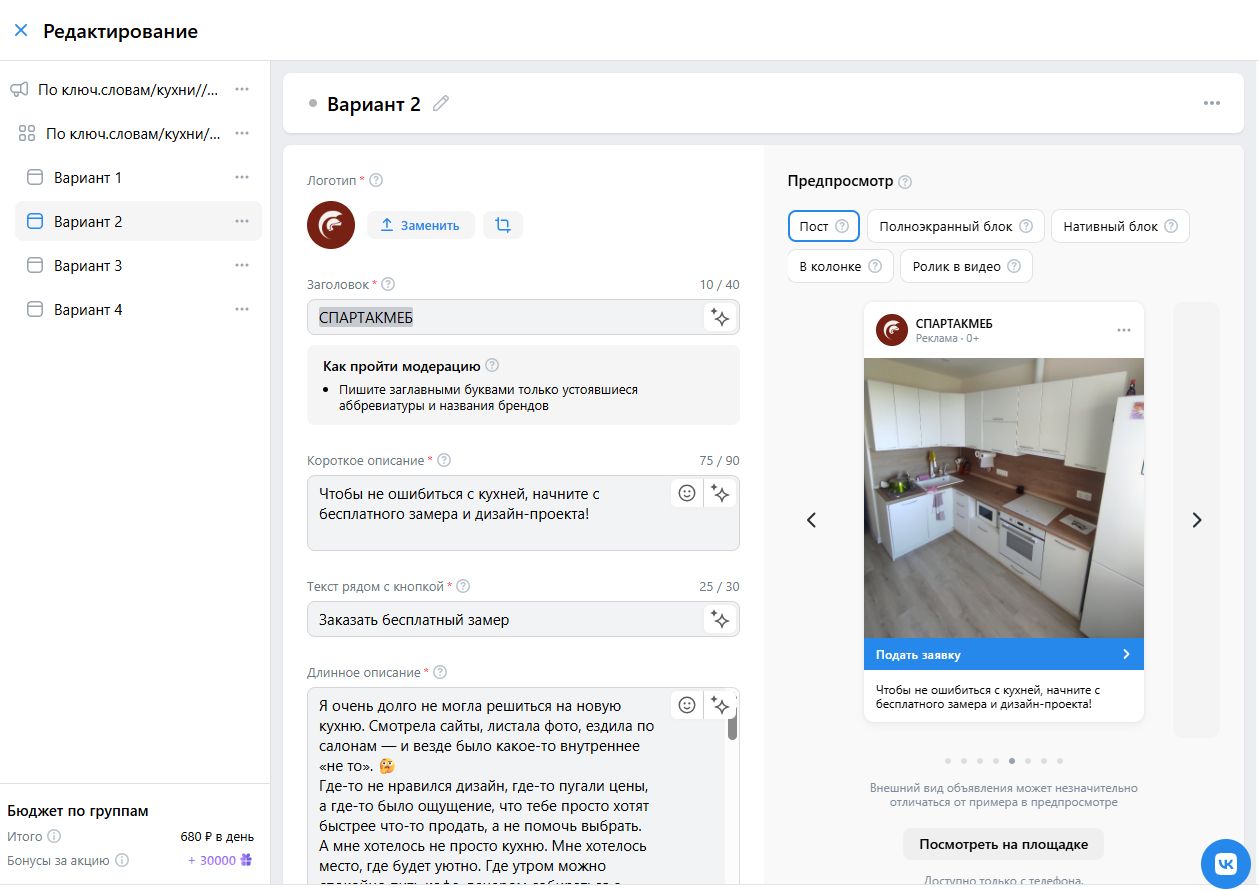Open emoji picker in Длинное описание field
Viewport: 1259px width, 891px height.
pos(687,705)
